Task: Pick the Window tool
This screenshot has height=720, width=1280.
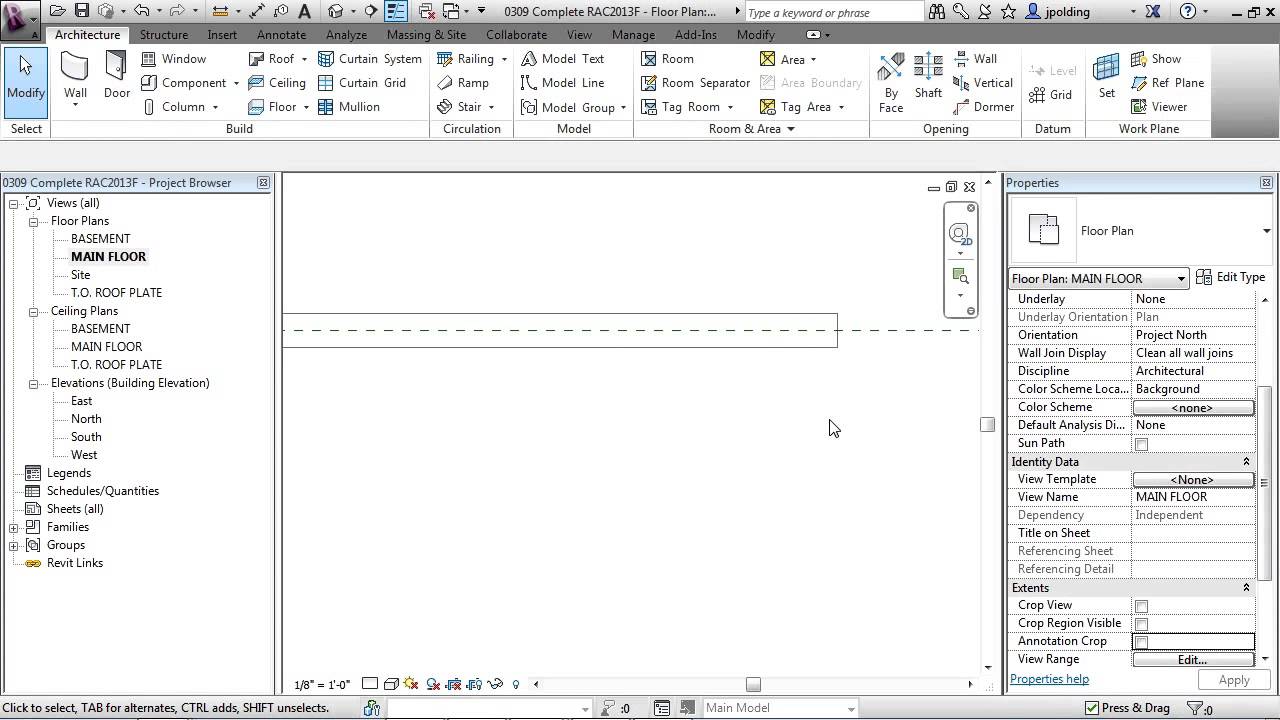Action: 174,59
